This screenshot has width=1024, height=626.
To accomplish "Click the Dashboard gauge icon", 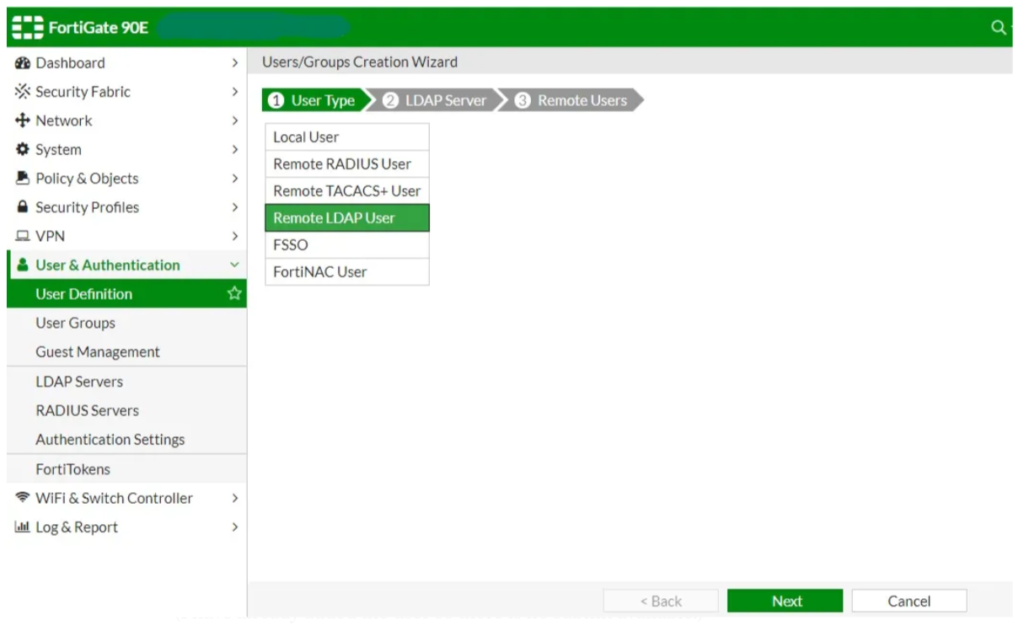I will click(22, 63).
